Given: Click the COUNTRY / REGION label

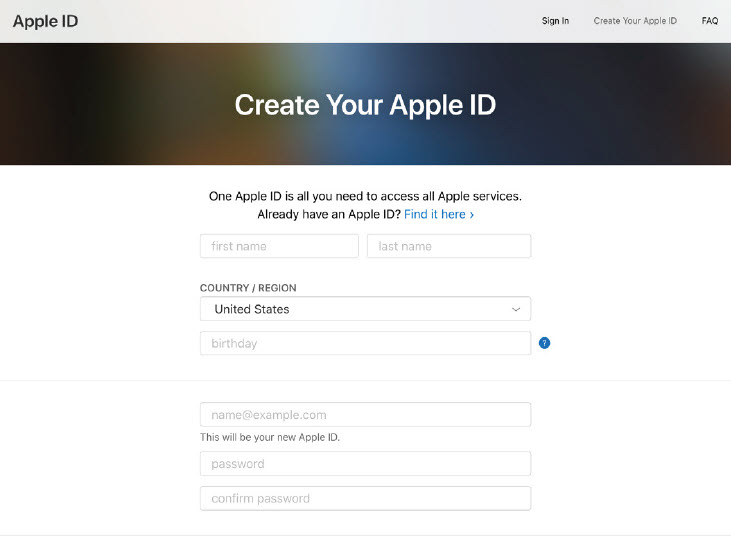Looking at the screenshot, I should 248,288.
